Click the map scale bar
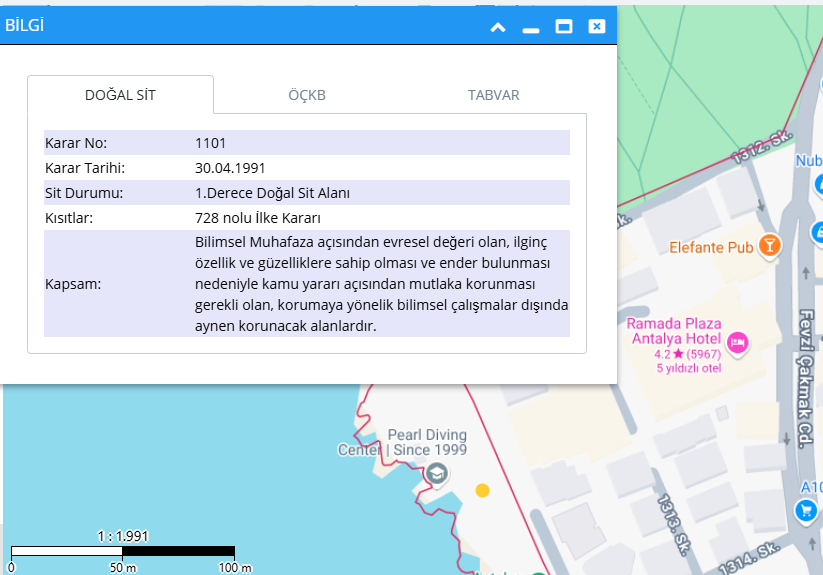Viewport: 823px width, 575px height. pos(122,551)
